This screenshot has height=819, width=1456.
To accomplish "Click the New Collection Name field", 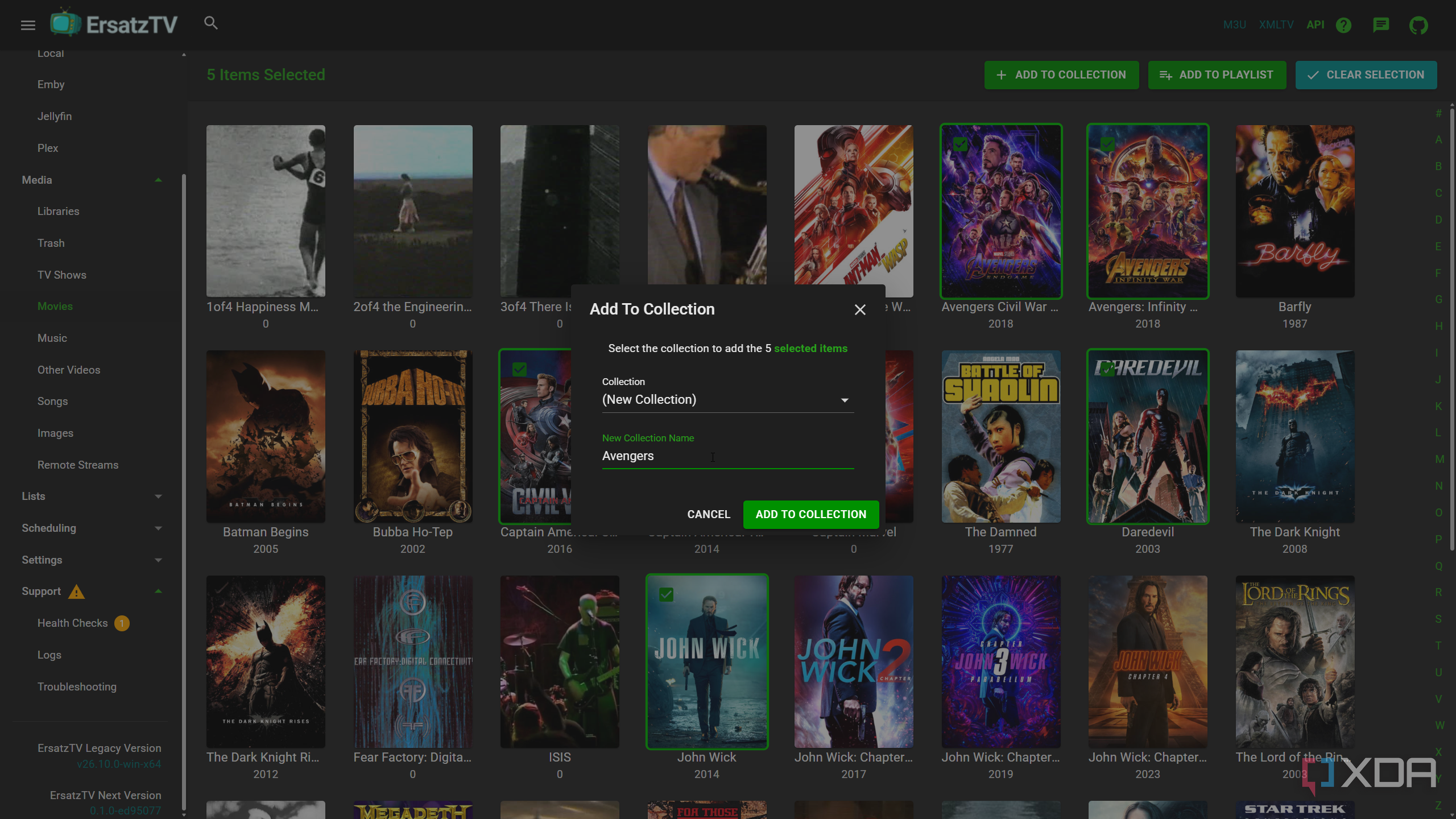I will pyautogui.click(x=728, y=456).
